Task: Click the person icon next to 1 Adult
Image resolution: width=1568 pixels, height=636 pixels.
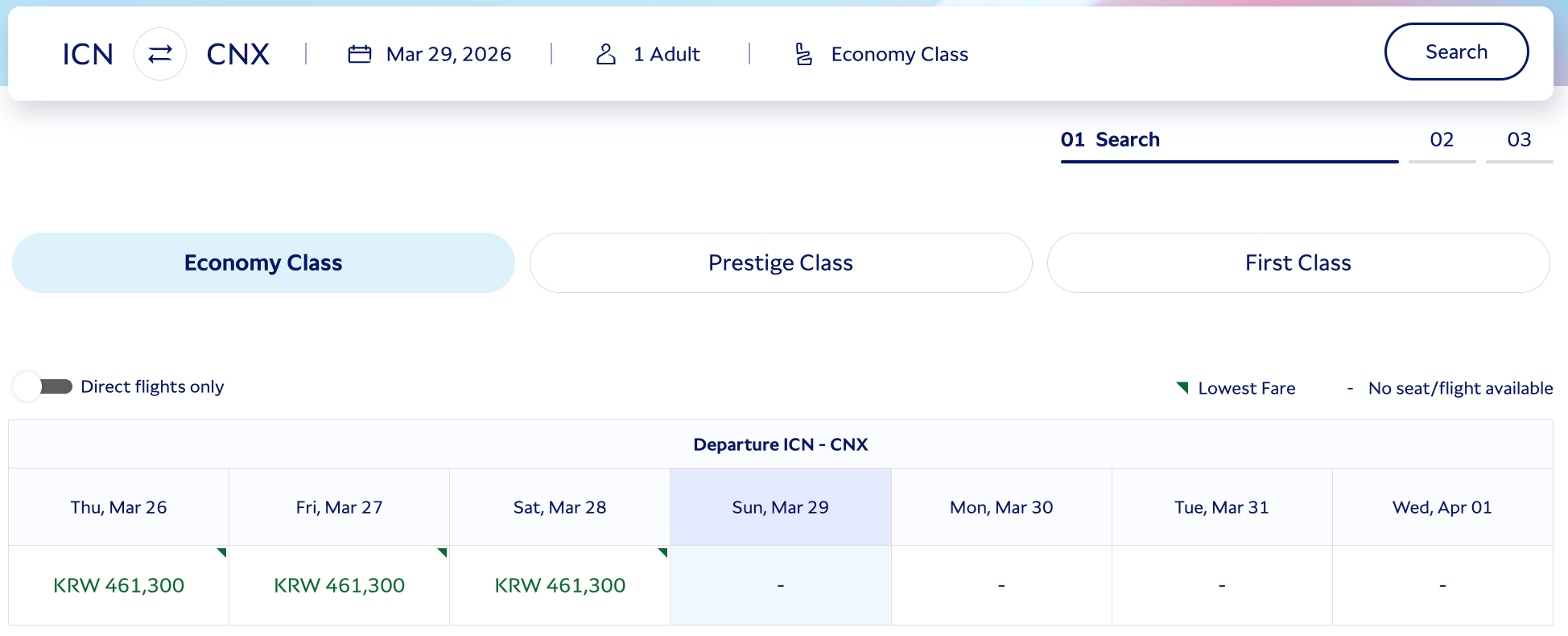Action: [x=605, y=53]
